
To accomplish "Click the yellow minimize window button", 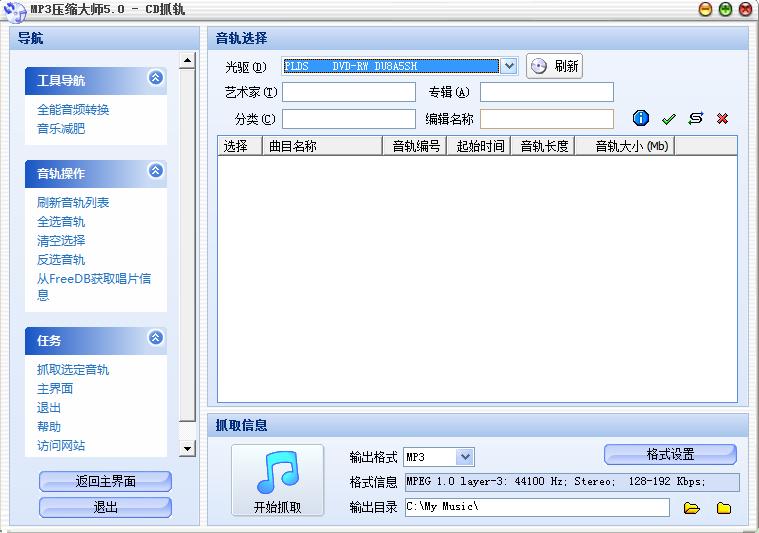I will coord(705,9).
